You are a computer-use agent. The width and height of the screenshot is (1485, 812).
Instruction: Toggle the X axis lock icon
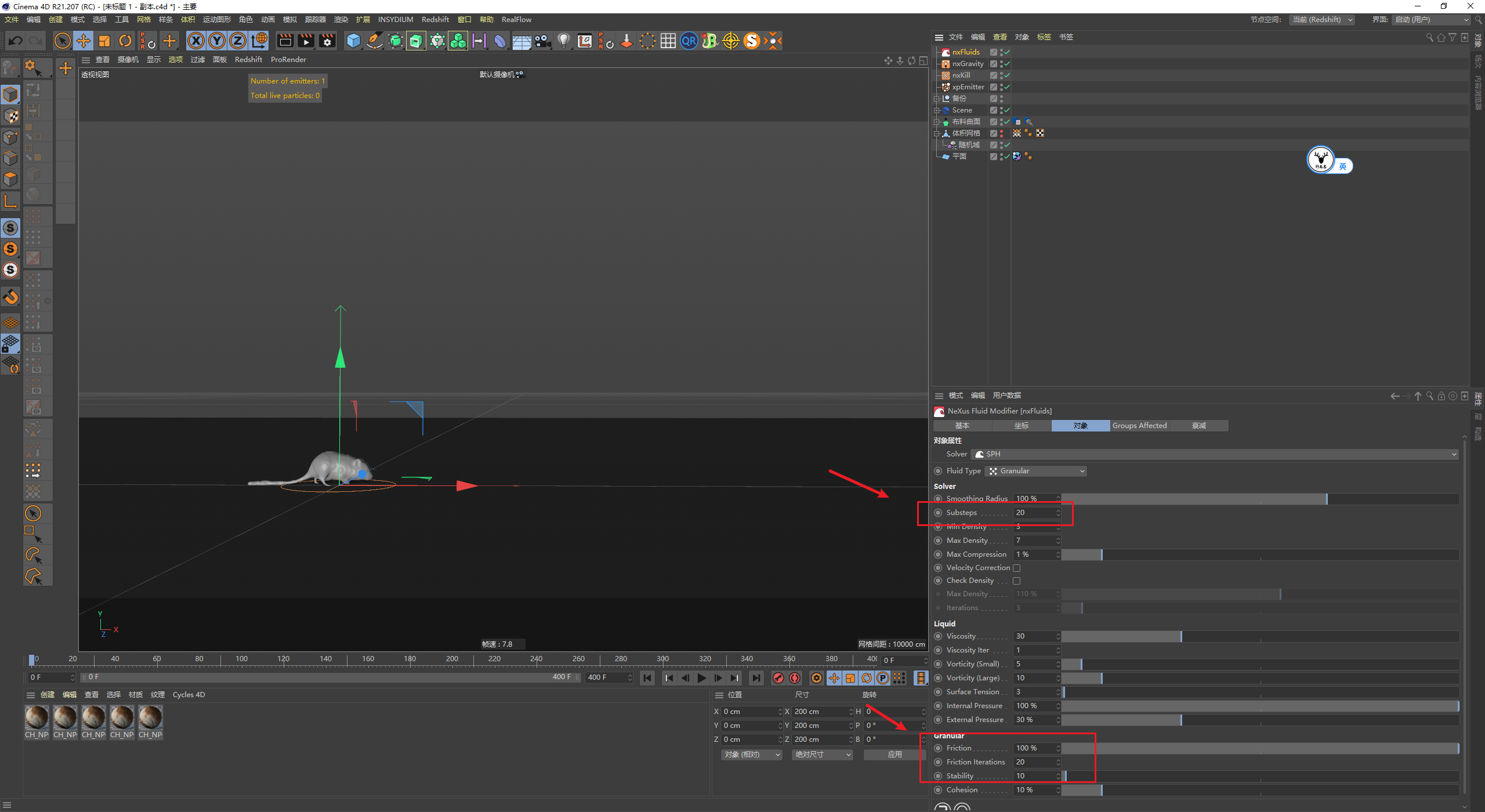196,41
